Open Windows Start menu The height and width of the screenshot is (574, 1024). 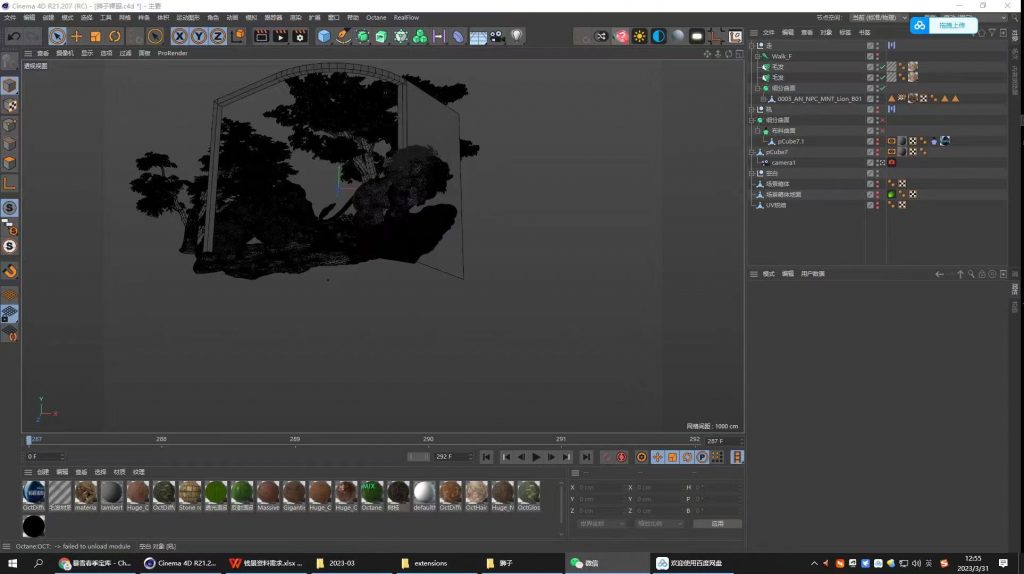(12, 563)
